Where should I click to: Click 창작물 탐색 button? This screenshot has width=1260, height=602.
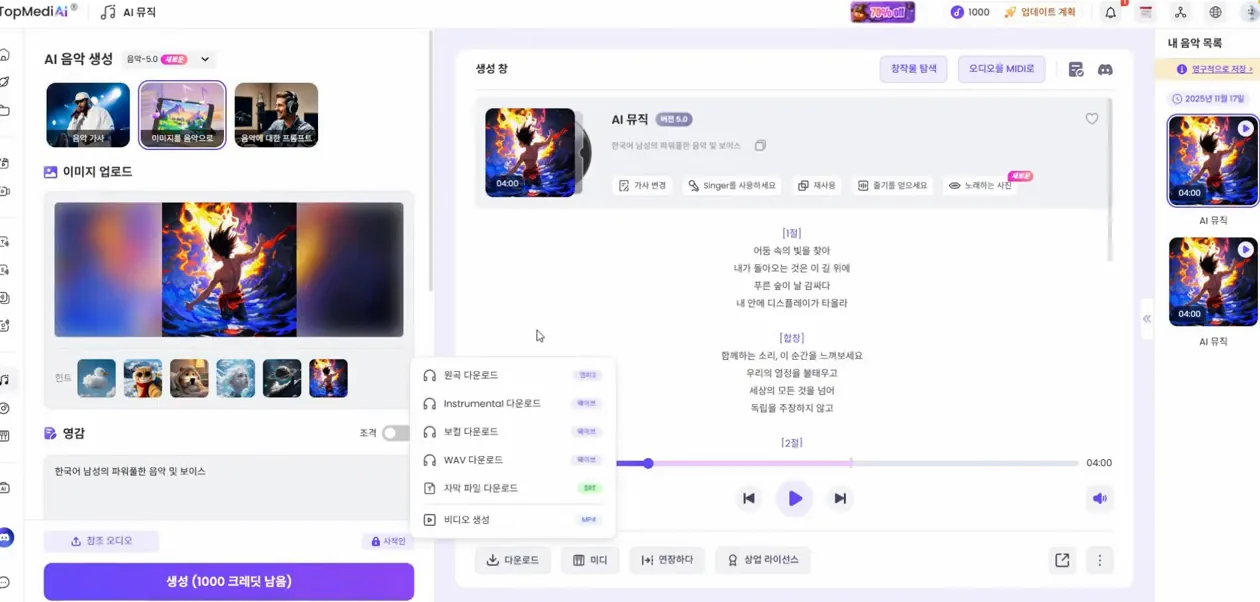[914, 69]
